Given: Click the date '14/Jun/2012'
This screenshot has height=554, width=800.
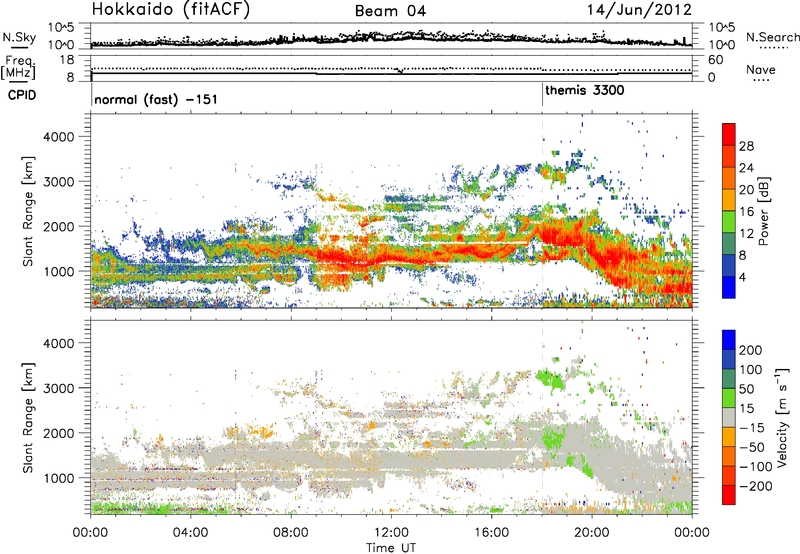Looking at the screenshot, I should [639, 10].
